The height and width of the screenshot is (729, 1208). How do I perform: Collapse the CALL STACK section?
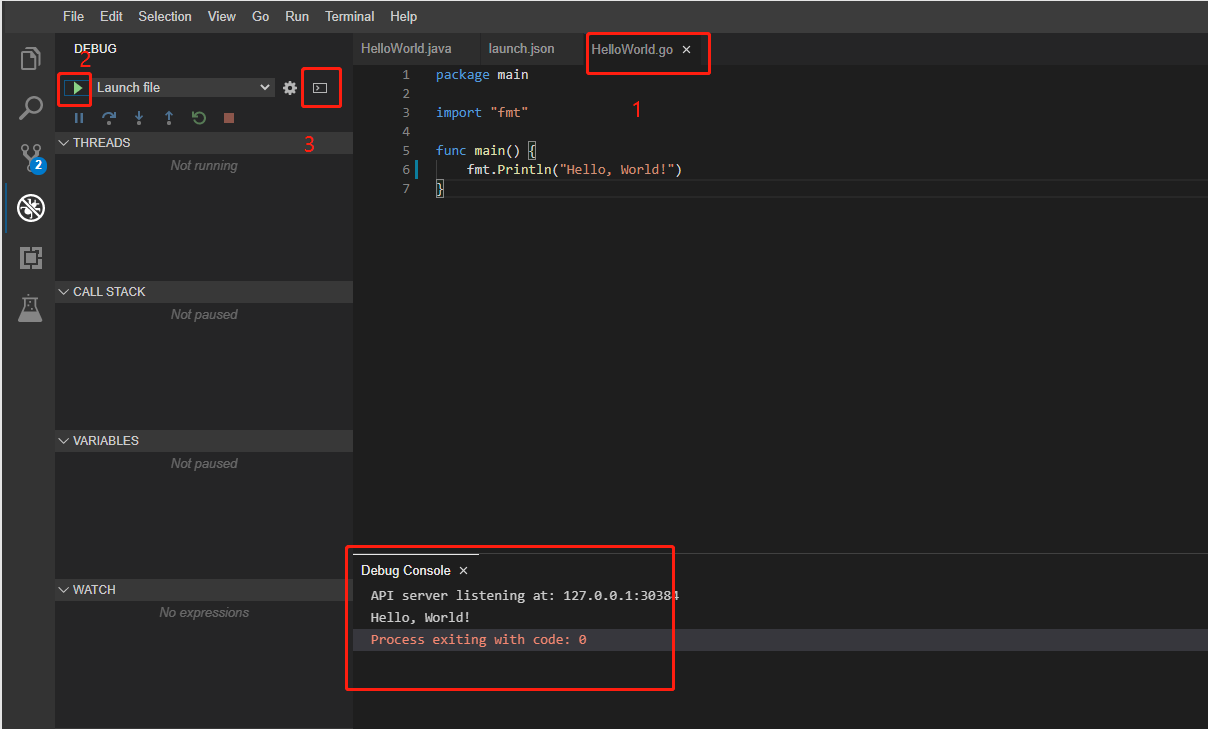[x=204, y=292]
